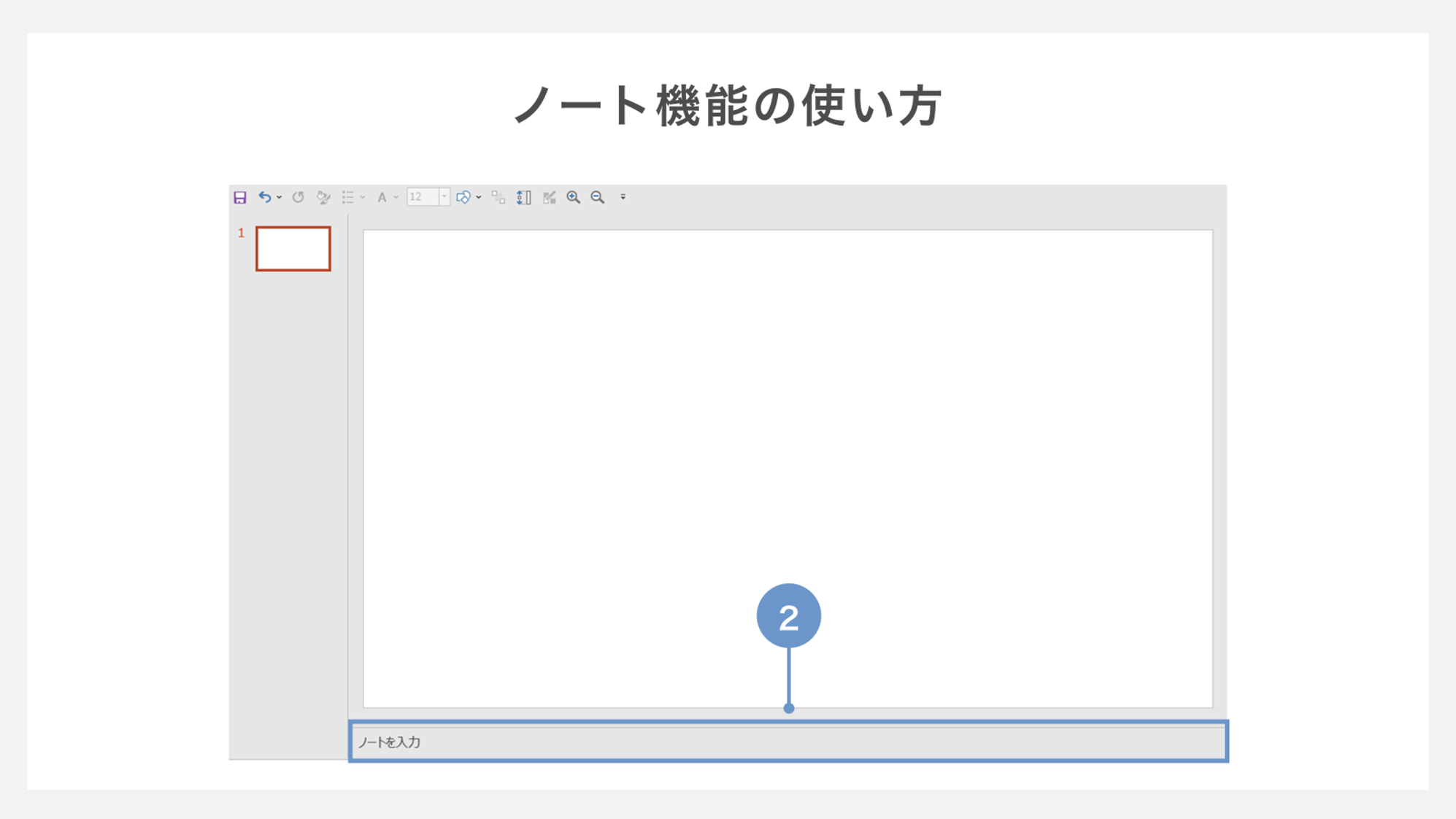Click the Save icon in toolbar
1456x819 pixels.
click(240, 196)
